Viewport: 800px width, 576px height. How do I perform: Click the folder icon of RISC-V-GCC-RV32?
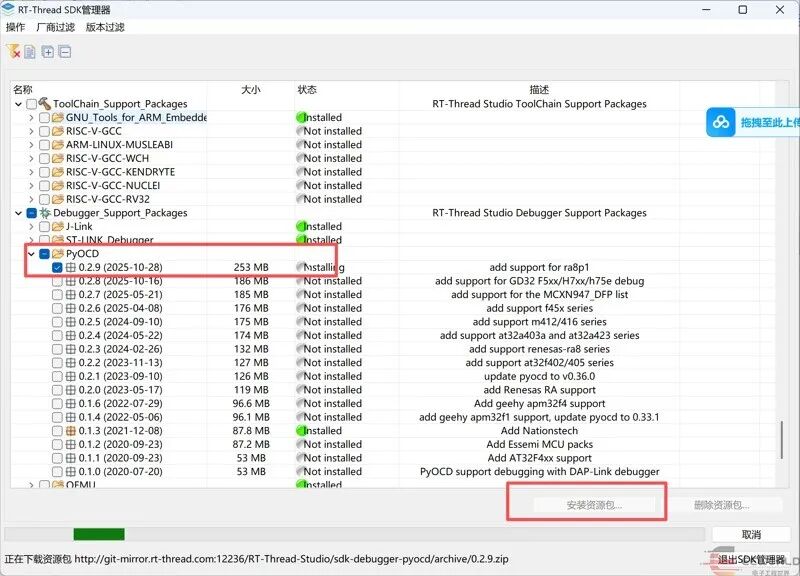(x=58, y=199)
